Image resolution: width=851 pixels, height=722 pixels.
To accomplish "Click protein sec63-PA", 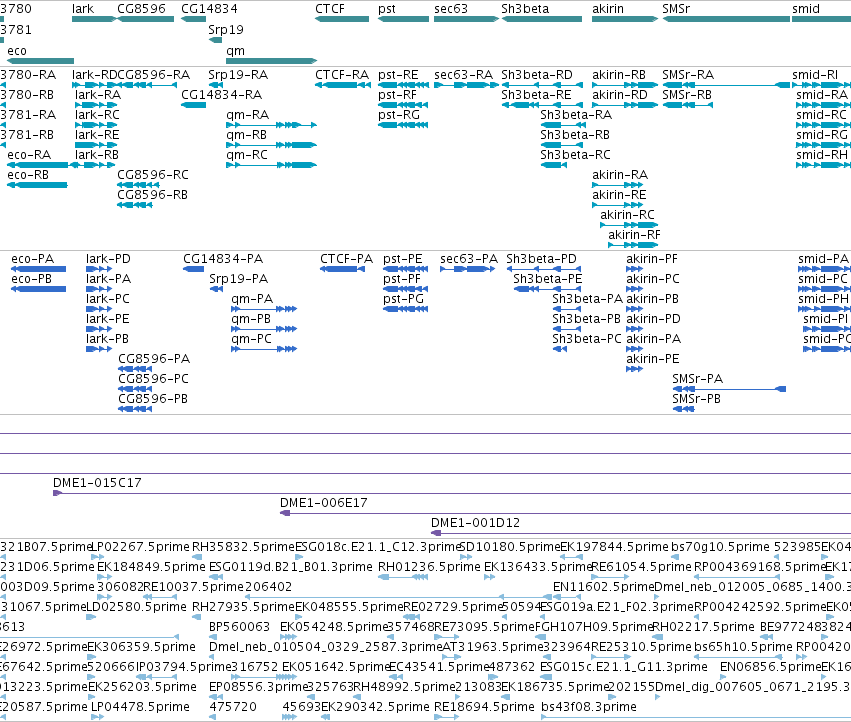I will click(467, 269).
